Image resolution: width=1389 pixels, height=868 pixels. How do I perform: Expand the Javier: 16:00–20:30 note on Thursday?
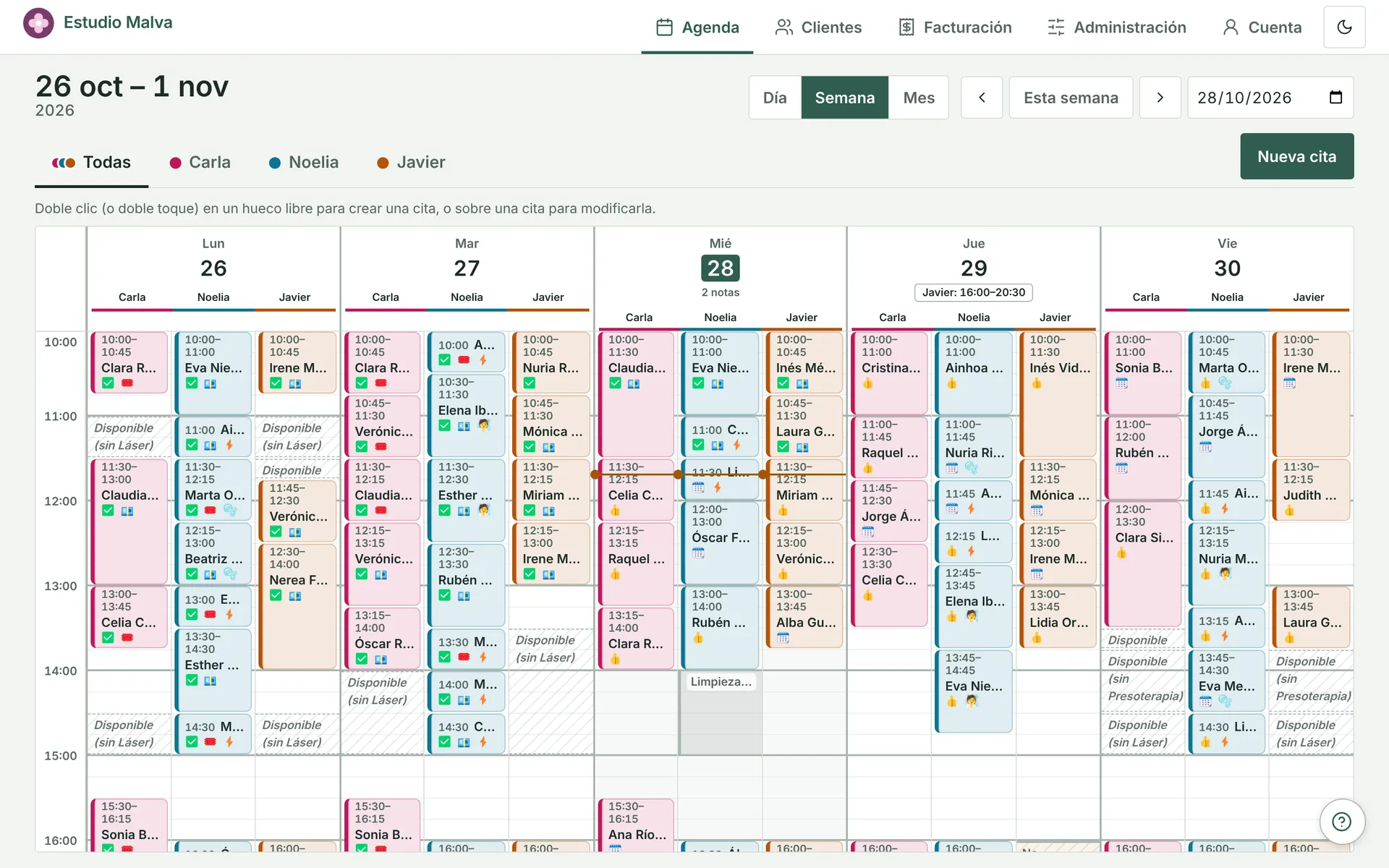974,292
